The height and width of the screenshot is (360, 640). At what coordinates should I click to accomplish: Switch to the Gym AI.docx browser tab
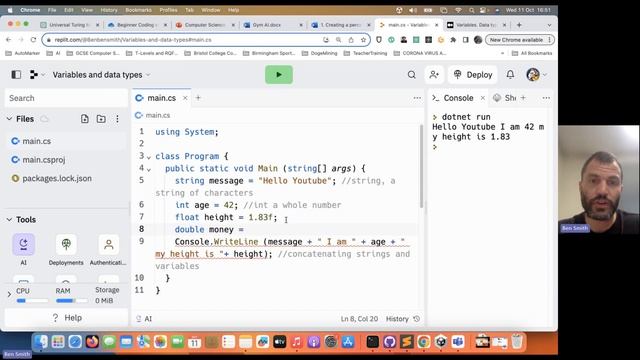click(273, 25)
